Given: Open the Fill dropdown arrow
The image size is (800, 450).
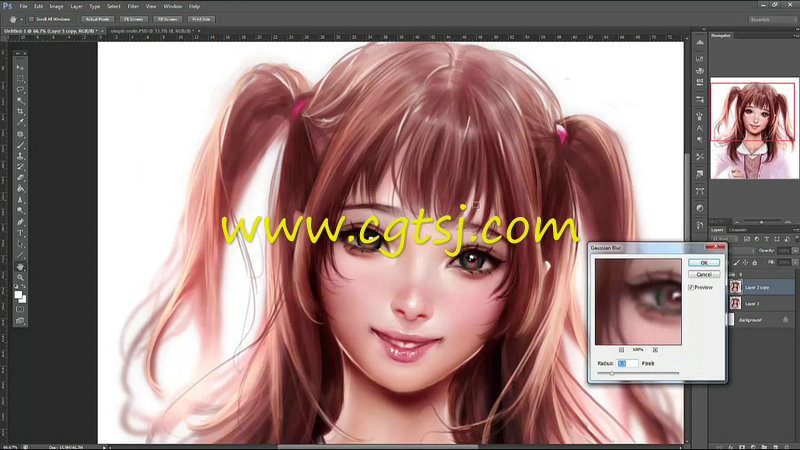Looking at the screenshot, I should [795, 262].
